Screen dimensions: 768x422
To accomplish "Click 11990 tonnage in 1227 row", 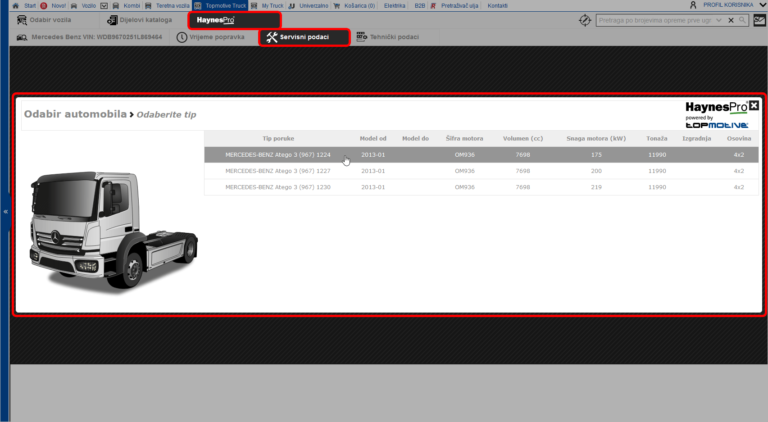I will coord(657,171).
